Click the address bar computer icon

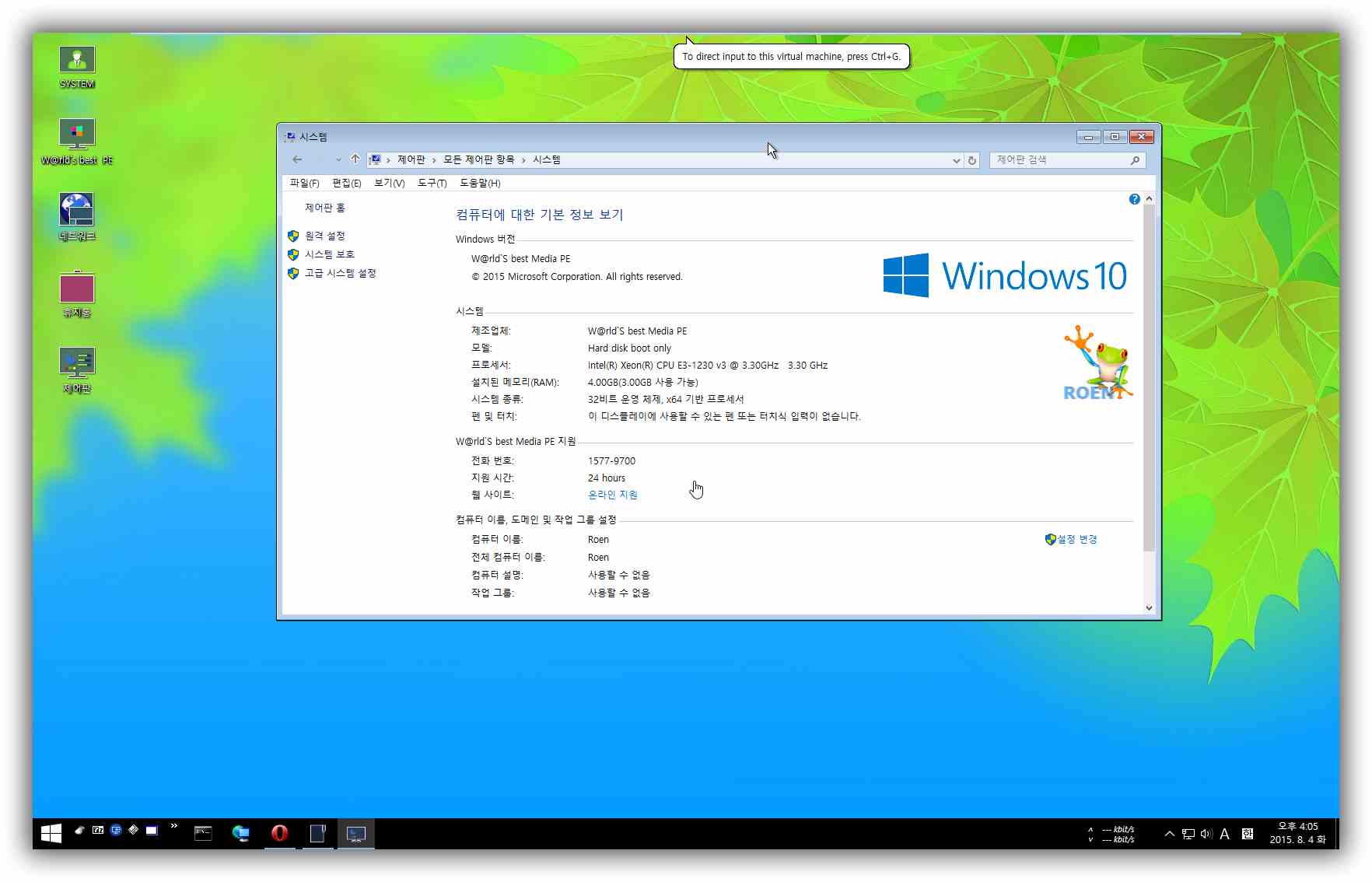click(375, 159)
